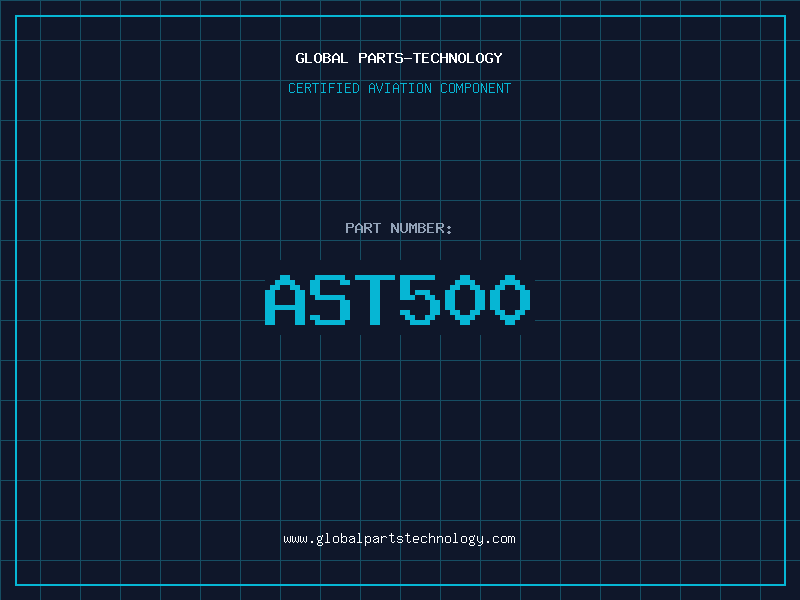Image resolution: width=800 pixels, height=600 pixels.
Task: Click the GLOBAL PARTS-TECHNOLOGY heading
Action: pos(399,58)
